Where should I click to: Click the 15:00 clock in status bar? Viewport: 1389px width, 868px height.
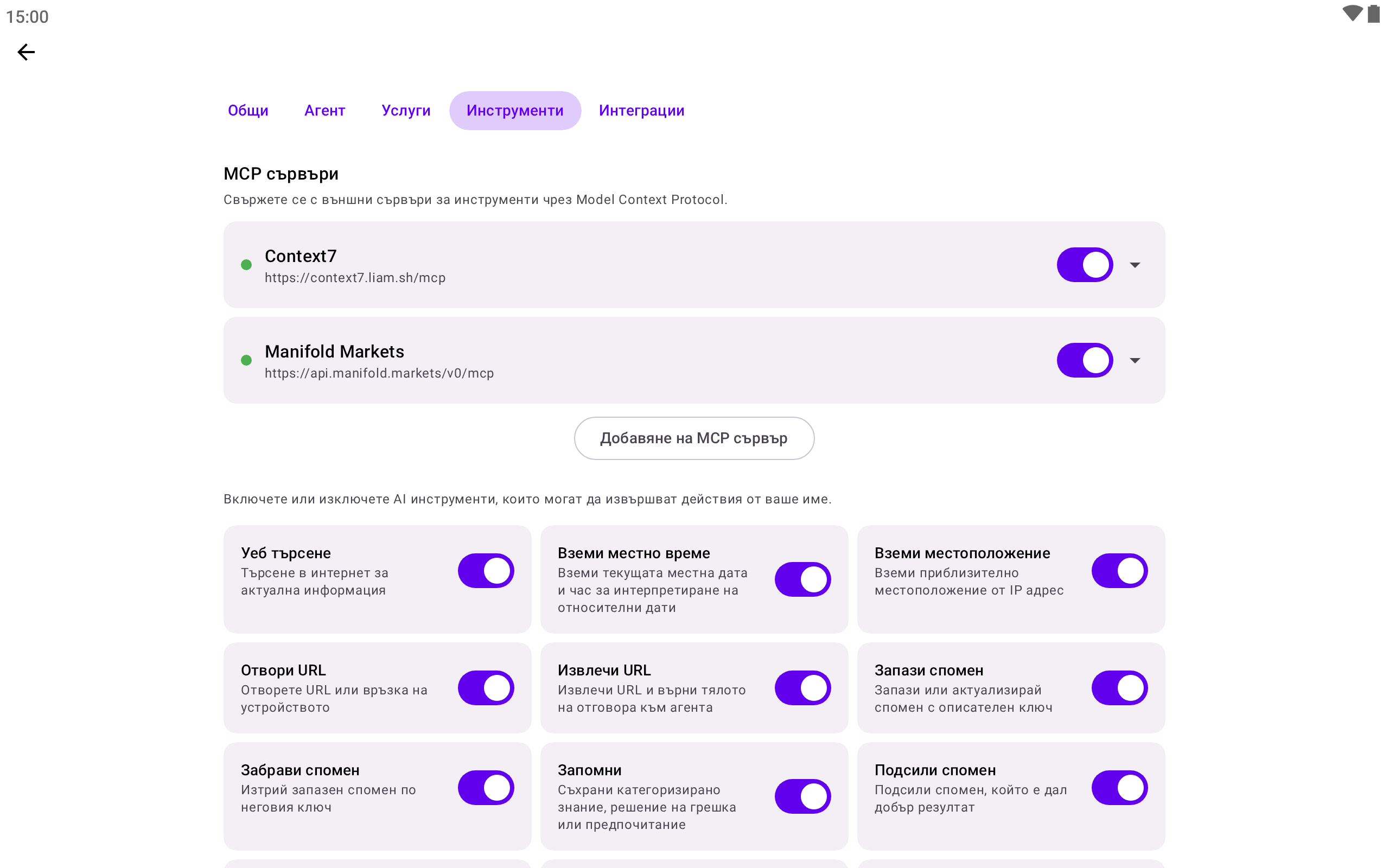[27, 17]
